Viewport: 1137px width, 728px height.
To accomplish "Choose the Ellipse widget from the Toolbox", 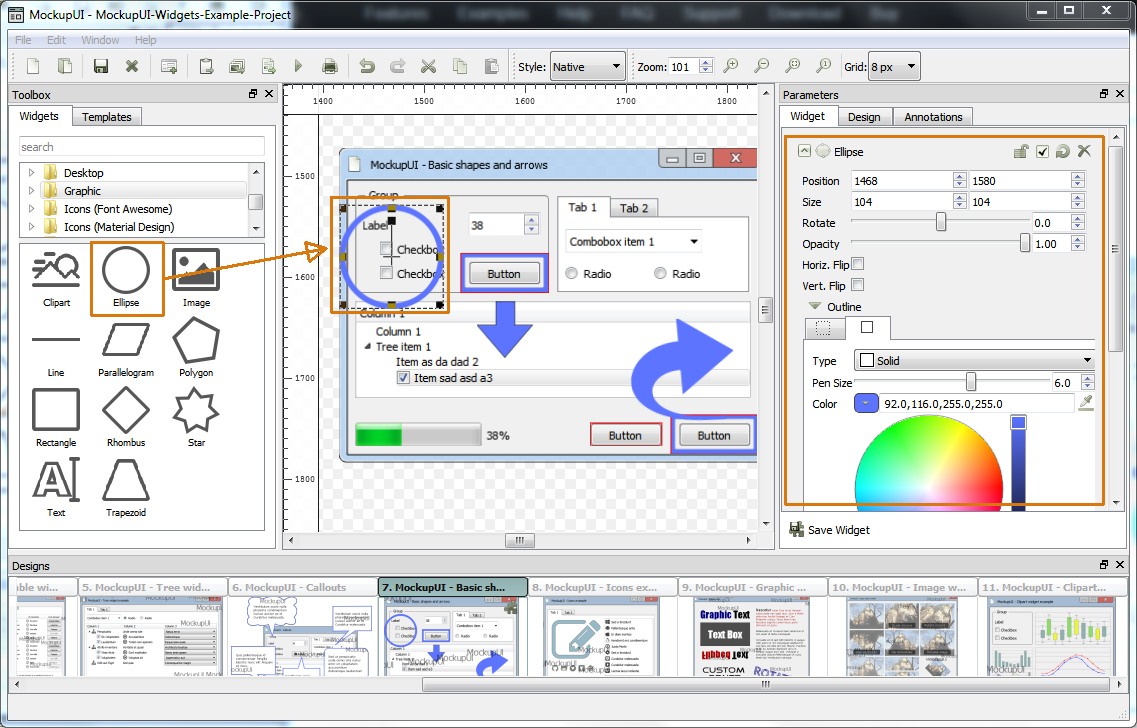I will click(x=126, y=279).
